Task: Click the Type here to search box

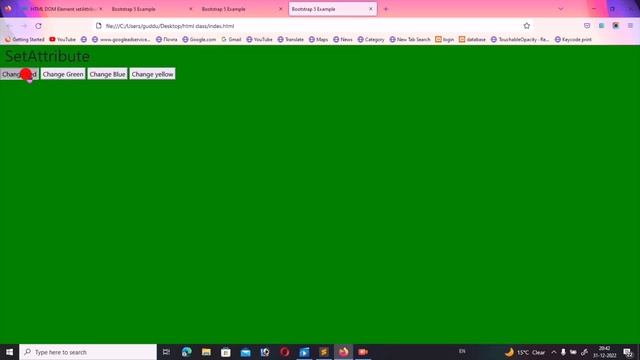Action: (x=88, y=352)
